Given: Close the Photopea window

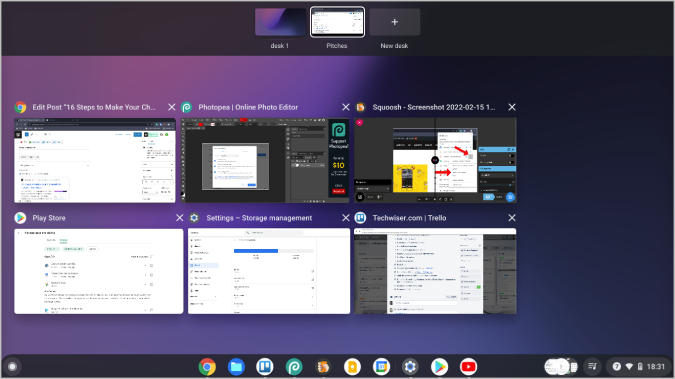Looking at the screenshot, I should point(345,107).
